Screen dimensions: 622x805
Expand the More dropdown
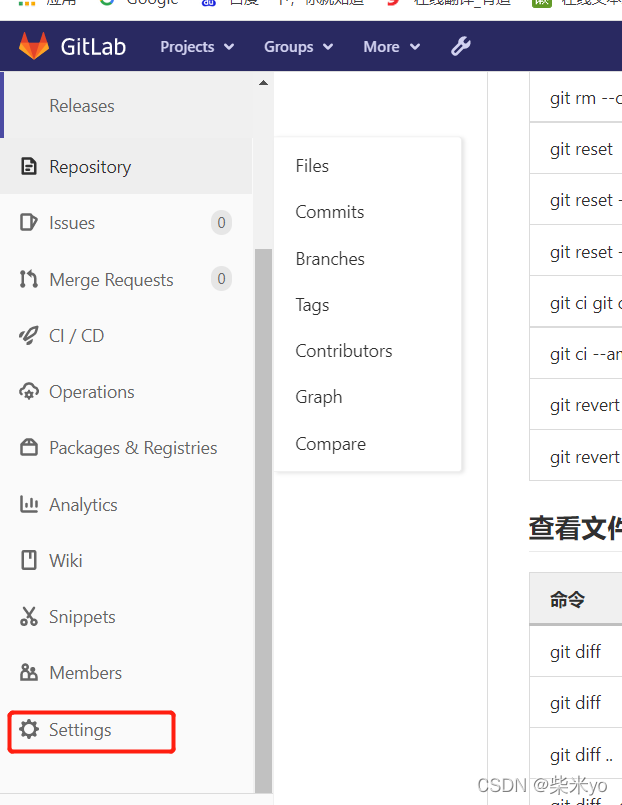click(x=392, y=47)
